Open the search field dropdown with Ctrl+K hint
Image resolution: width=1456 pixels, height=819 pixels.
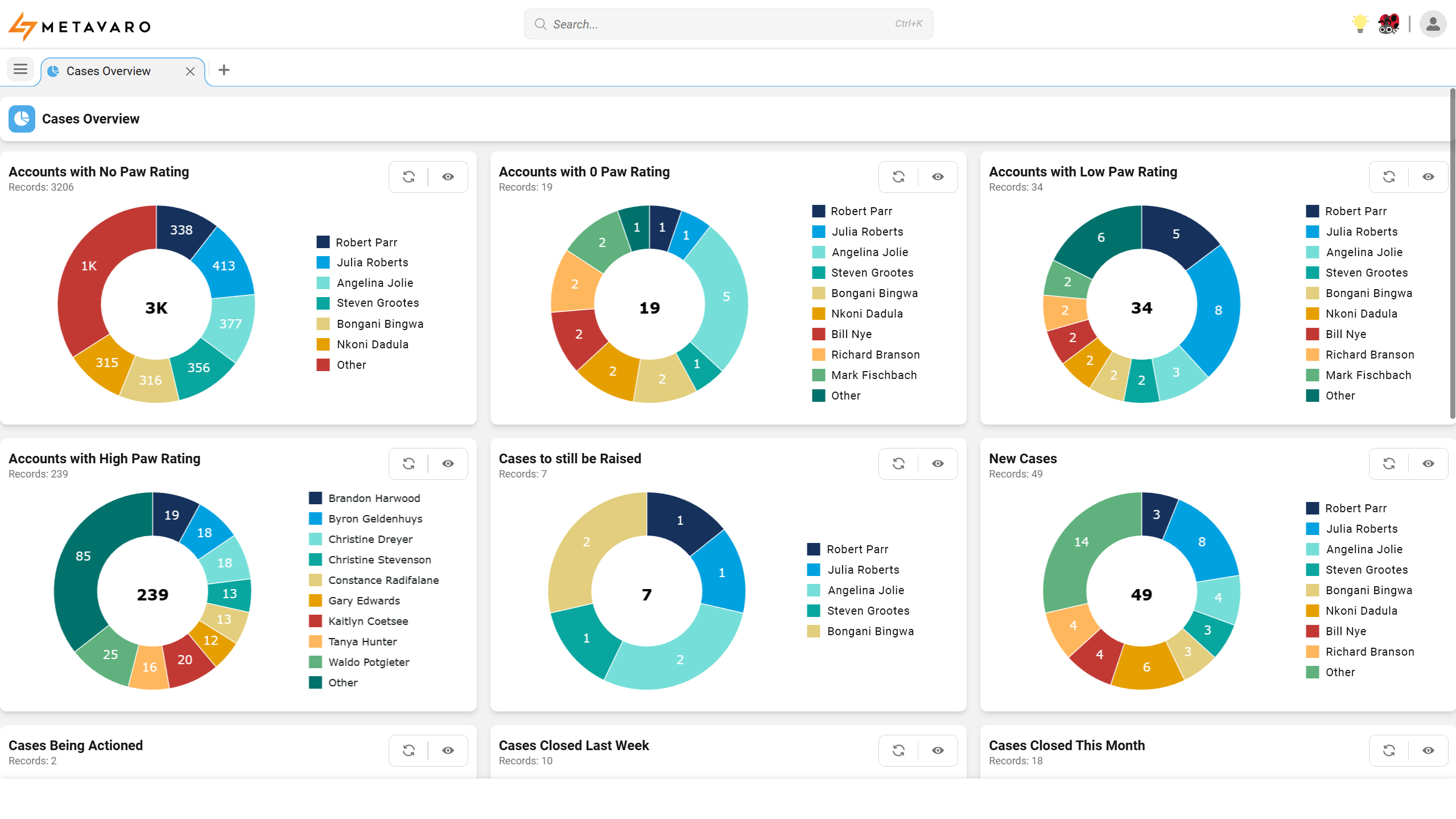727,23
